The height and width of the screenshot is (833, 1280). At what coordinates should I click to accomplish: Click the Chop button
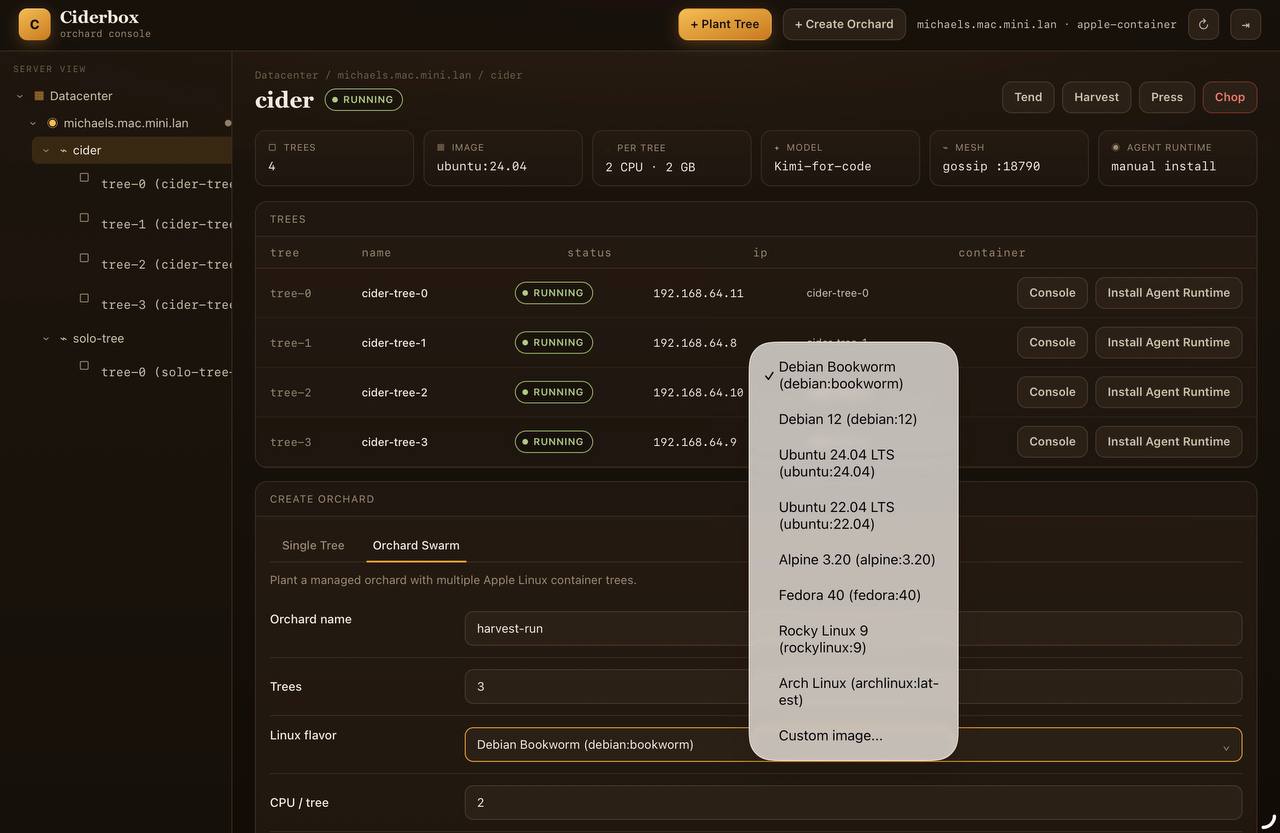point(1230,97)
